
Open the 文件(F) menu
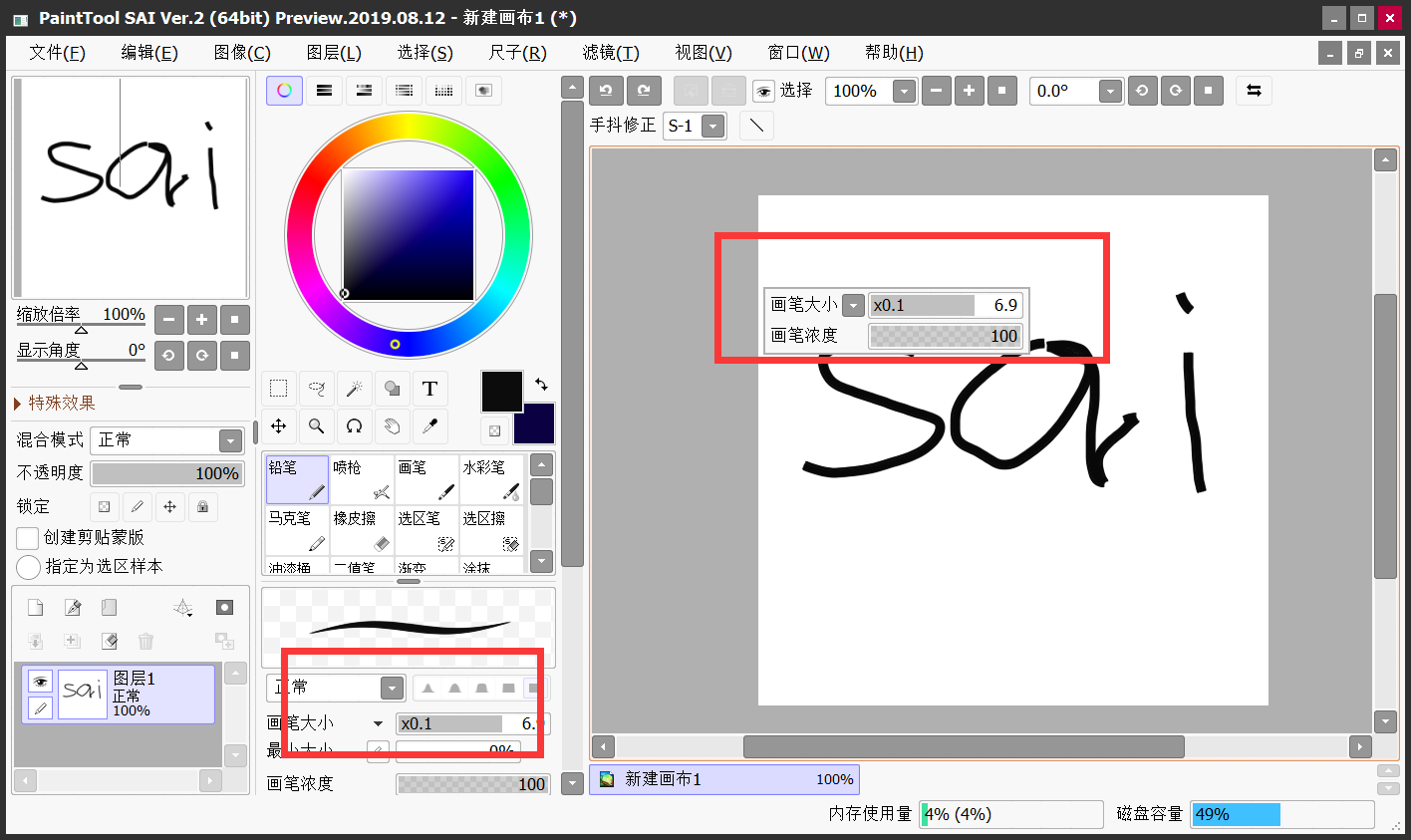click(57, 53)
